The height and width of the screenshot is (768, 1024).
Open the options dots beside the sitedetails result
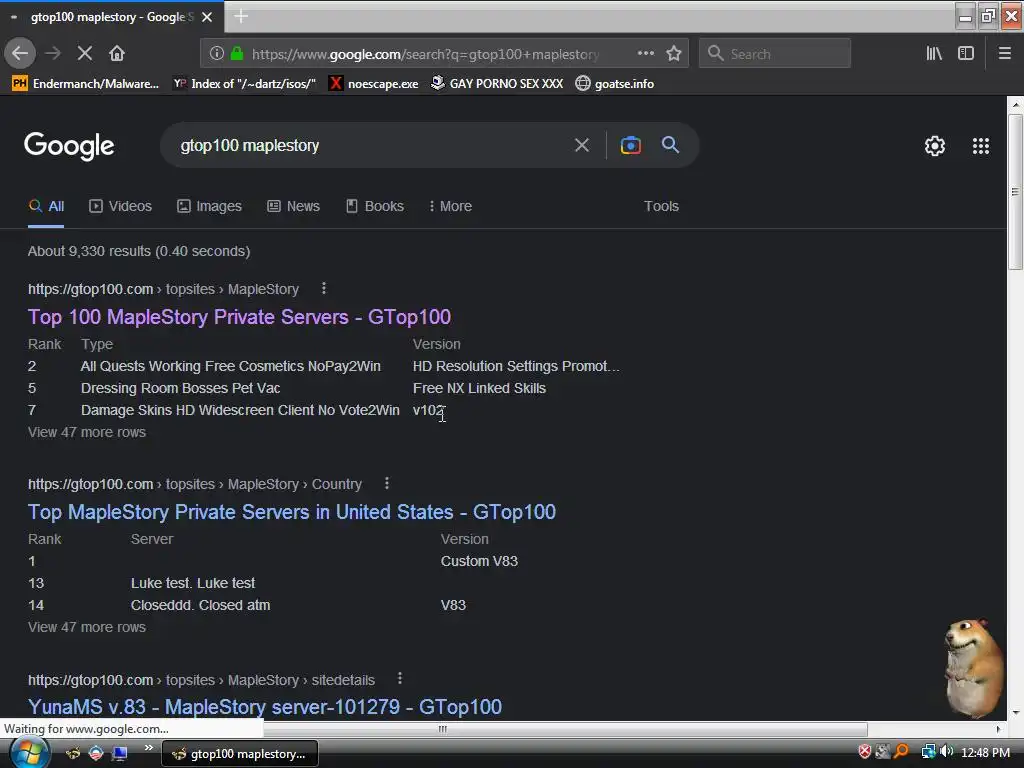click(x=400, y=679)
